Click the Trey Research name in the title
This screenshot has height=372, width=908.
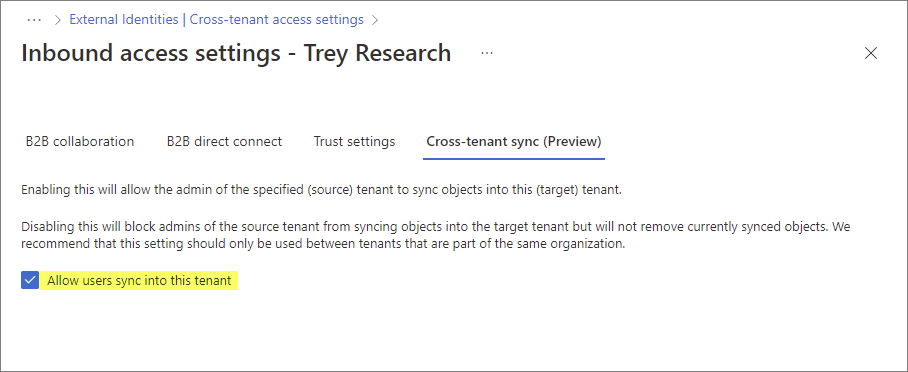tap(378, 53)
